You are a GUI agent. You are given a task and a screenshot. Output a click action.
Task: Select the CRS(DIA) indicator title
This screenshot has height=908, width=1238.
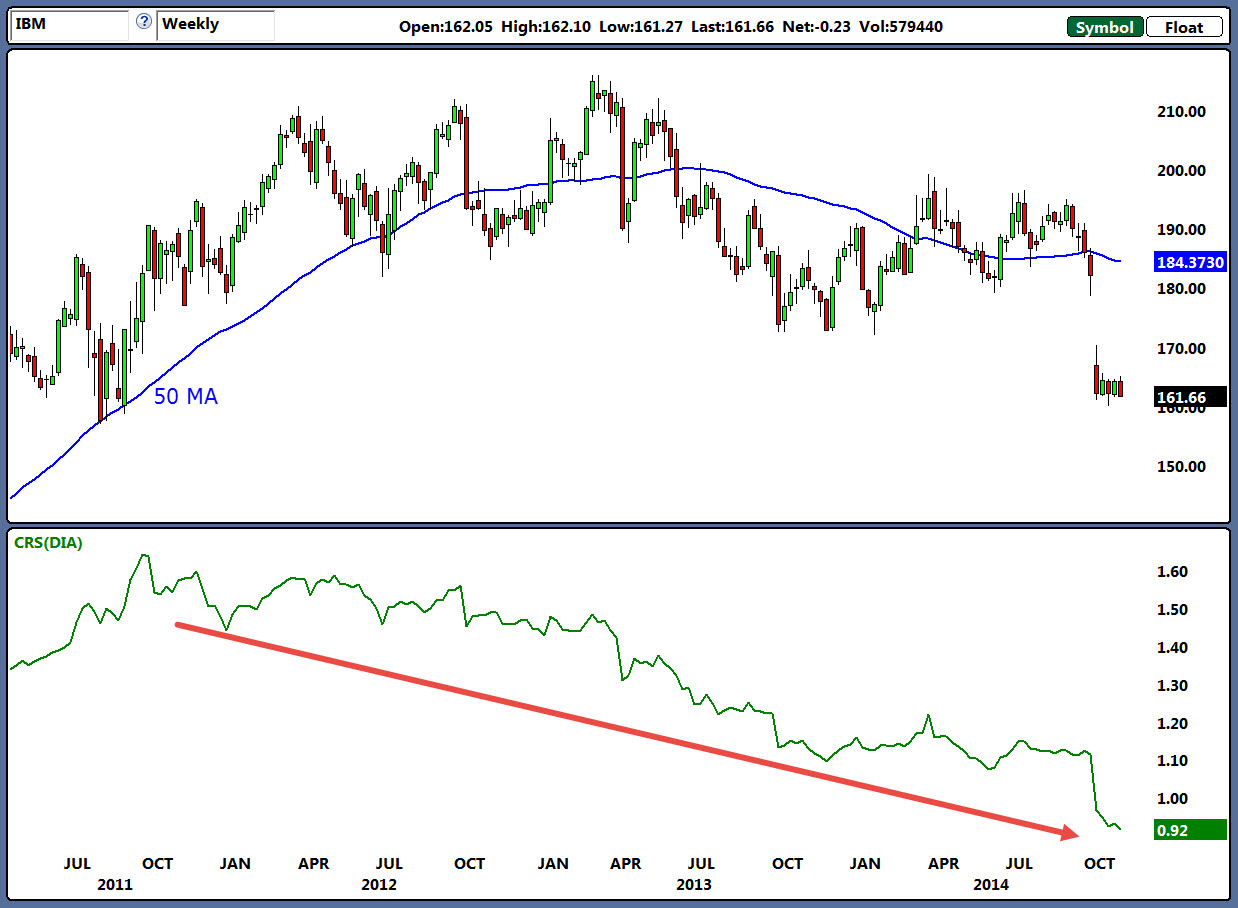[47, 543]
